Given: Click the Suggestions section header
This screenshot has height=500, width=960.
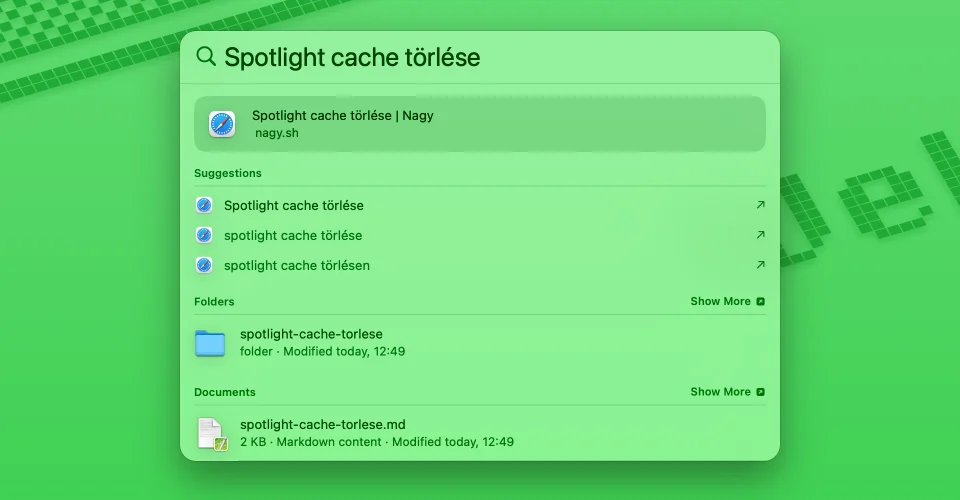Looking at the screenshot, I should (x=227, y=173).
